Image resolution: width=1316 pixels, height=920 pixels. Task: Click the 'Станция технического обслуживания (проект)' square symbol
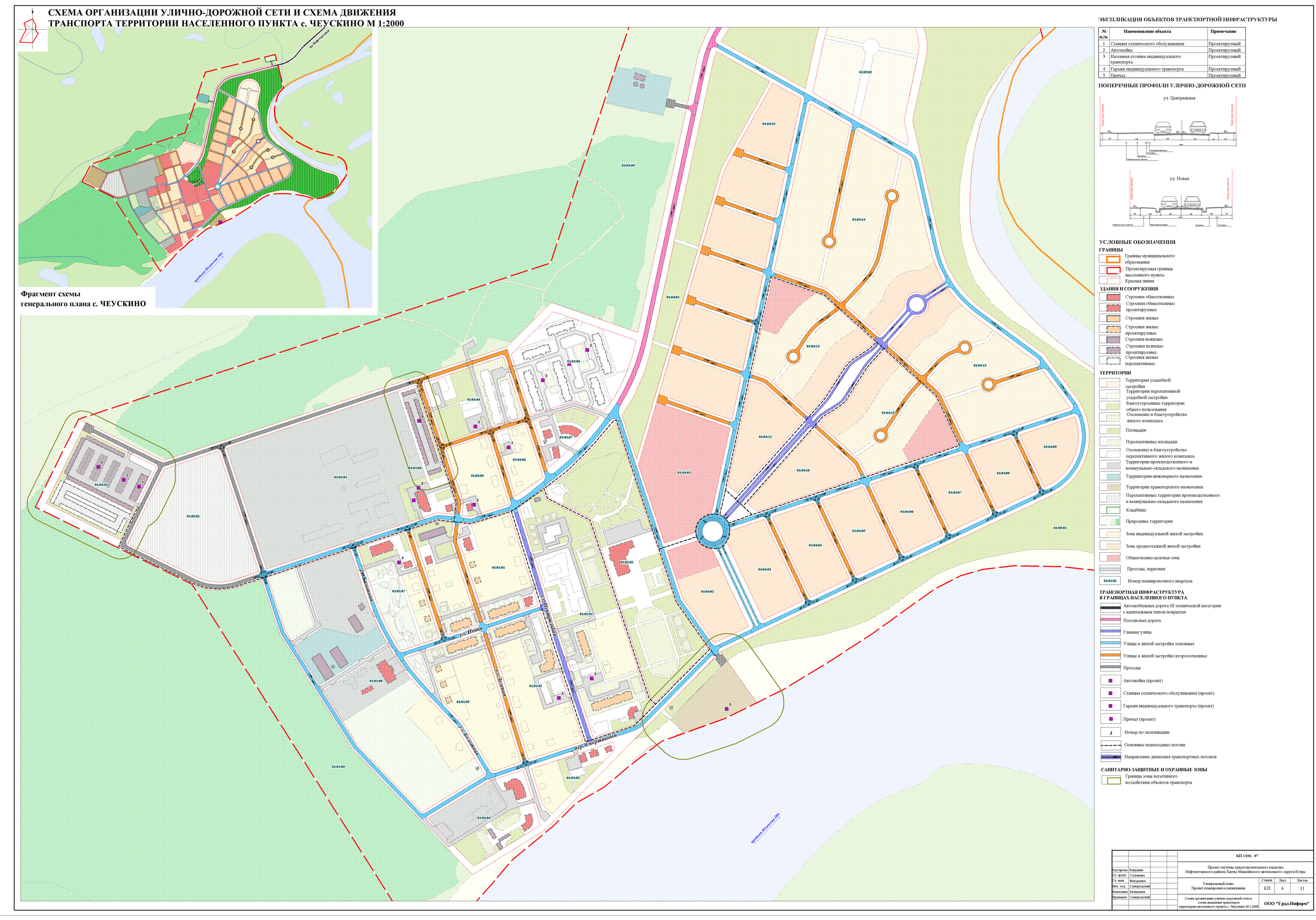[x=1110, y=693]
